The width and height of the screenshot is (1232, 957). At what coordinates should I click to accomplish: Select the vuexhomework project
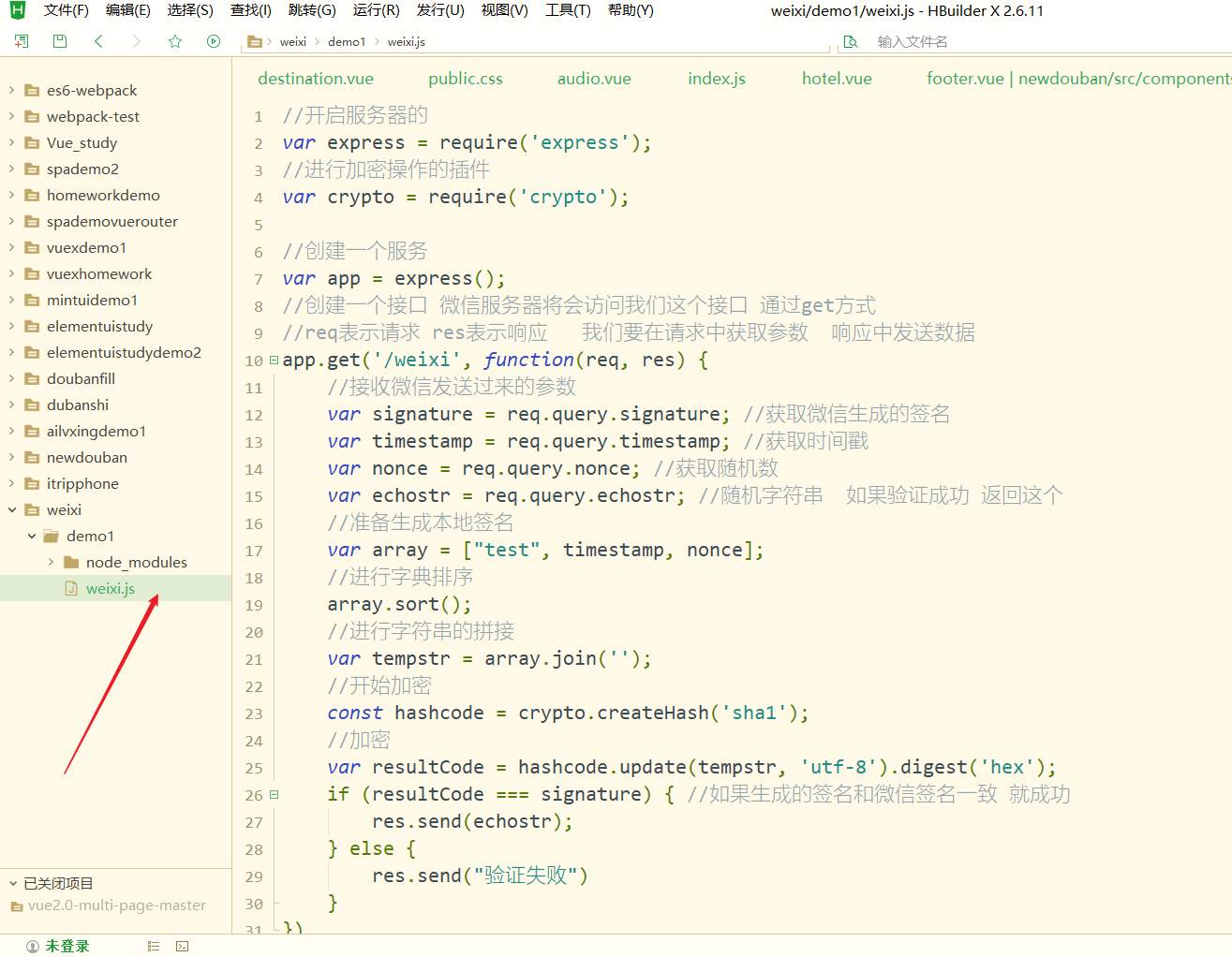click(x=99, y=274)
